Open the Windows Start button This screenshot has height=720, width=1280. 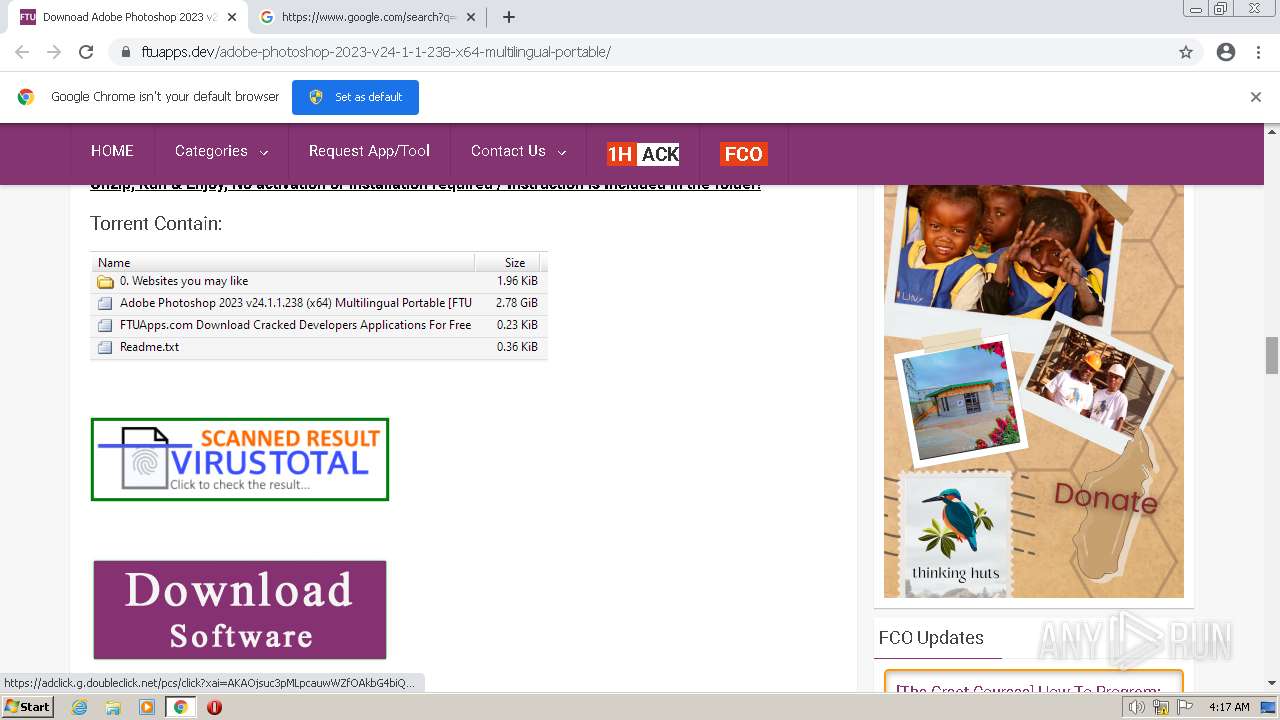27,707
